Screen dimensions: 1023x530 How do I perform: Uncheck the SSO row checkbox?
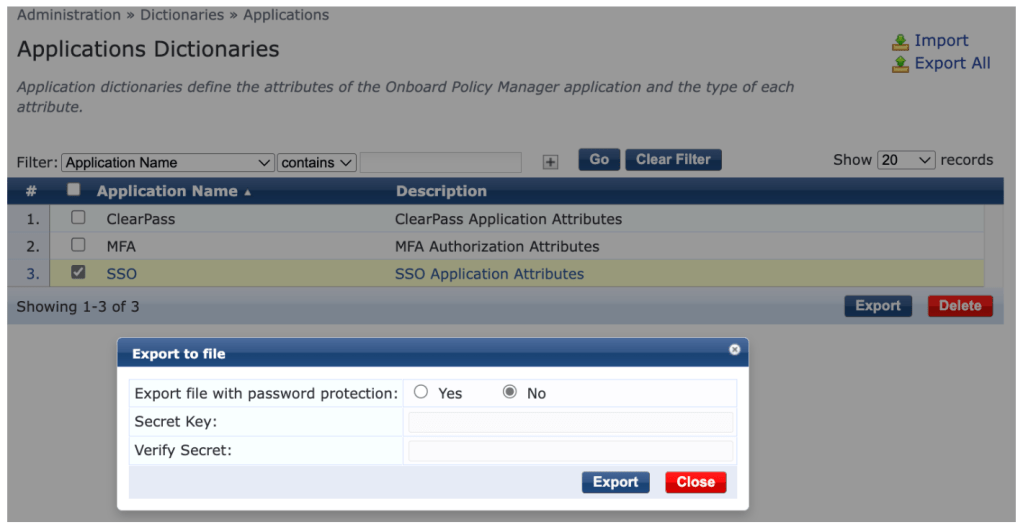coord(78,272)
